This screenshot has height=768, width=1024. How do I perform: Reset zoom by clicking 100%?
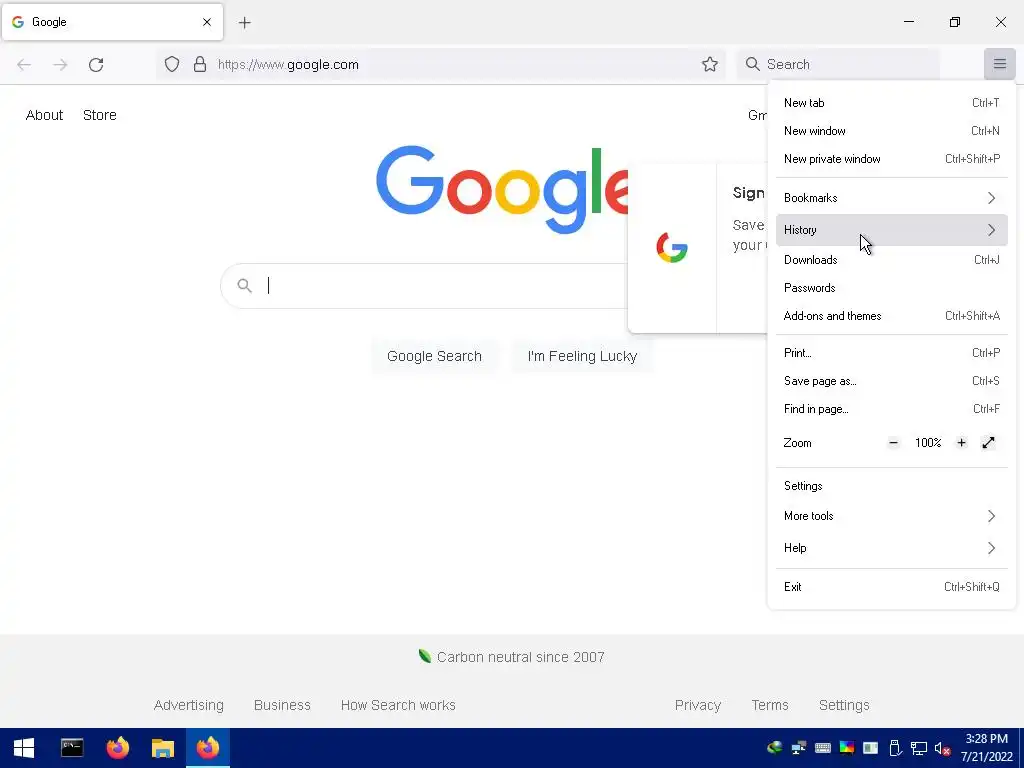(928, 443)
